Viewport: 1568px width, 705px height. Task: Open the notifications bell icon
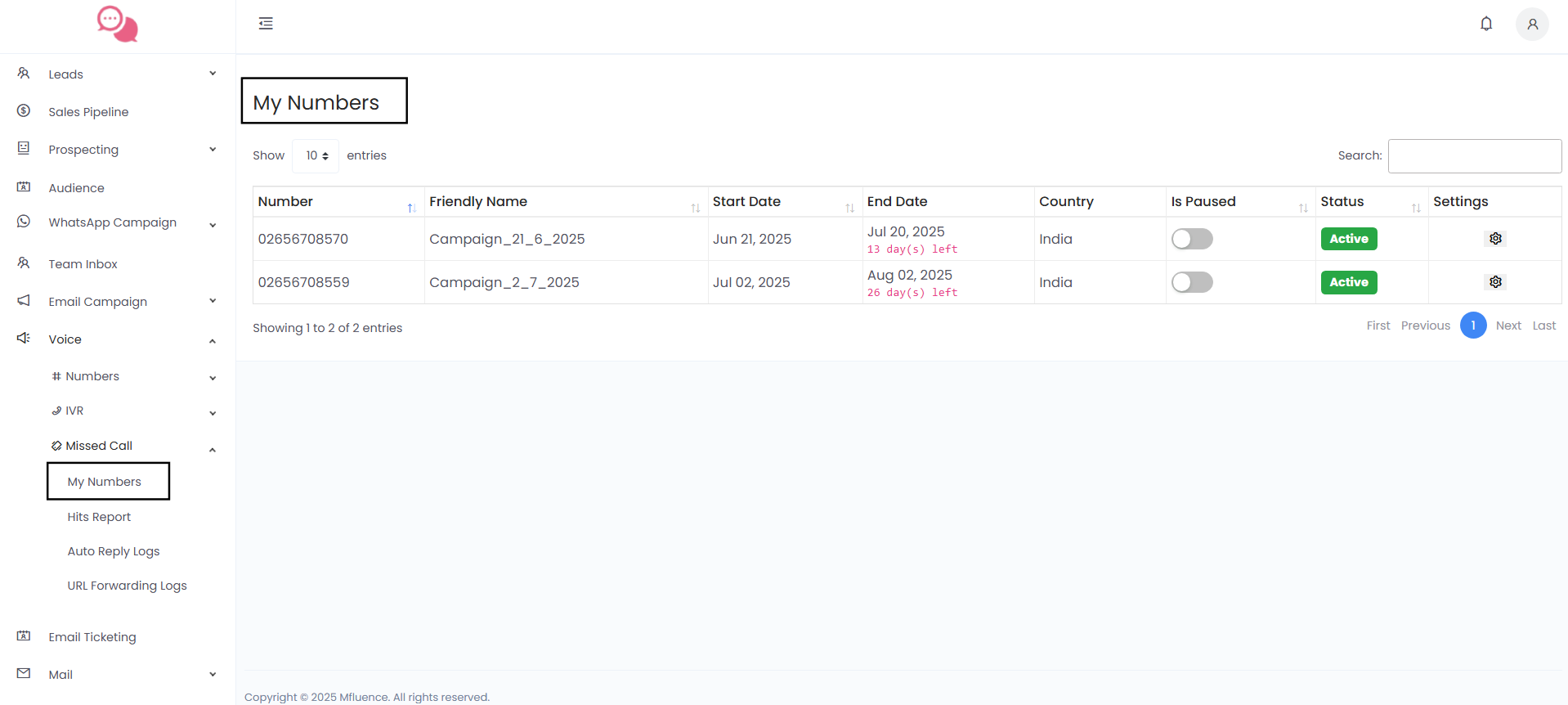pos(1485,24)
